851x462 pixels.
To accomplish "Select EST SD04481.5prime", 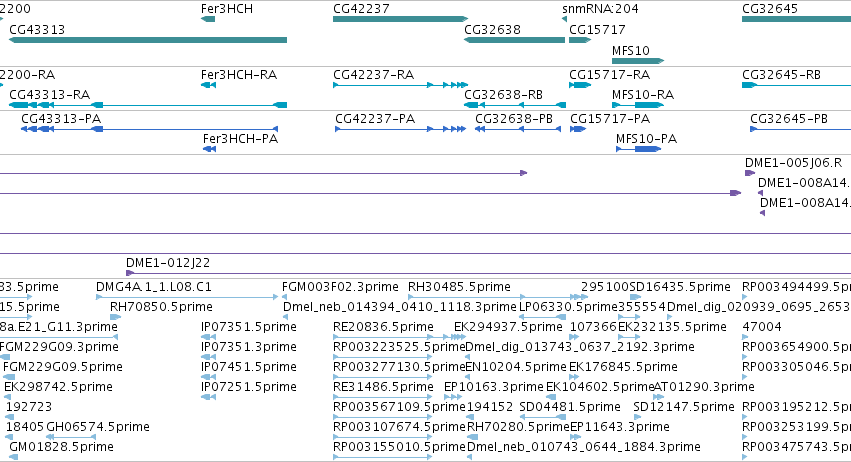I will [x=541, y=417].
